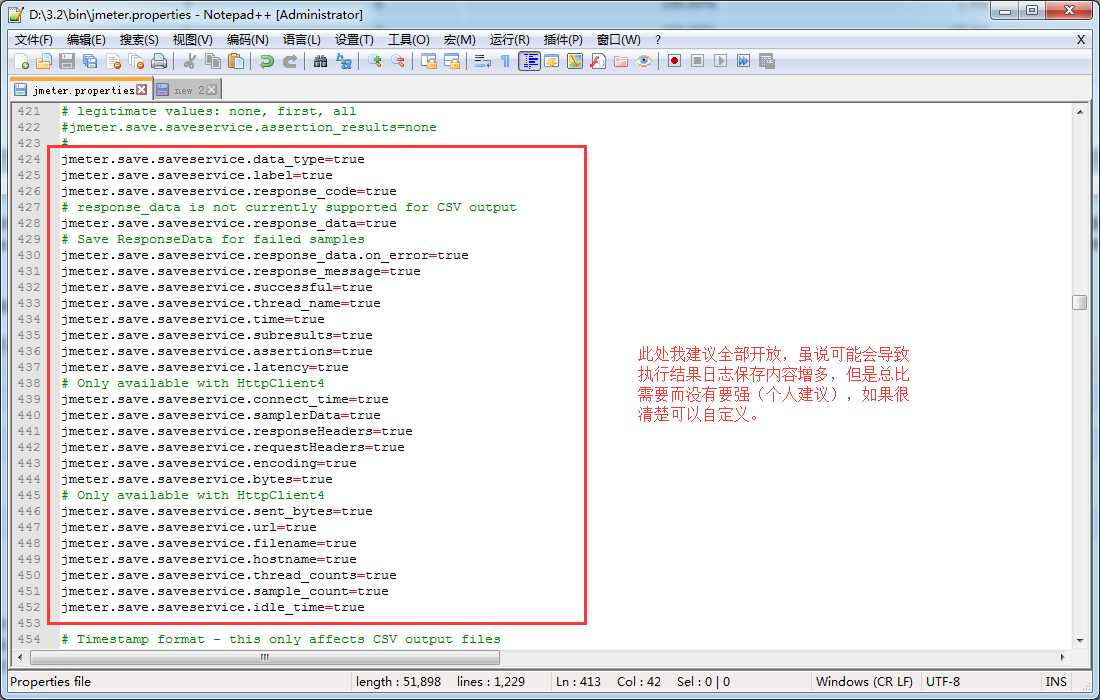Image resolution: width=1100 pixels, height=700 pixels.
Task: Click the vertical scrollbar up arrow
Action: 1080,112
